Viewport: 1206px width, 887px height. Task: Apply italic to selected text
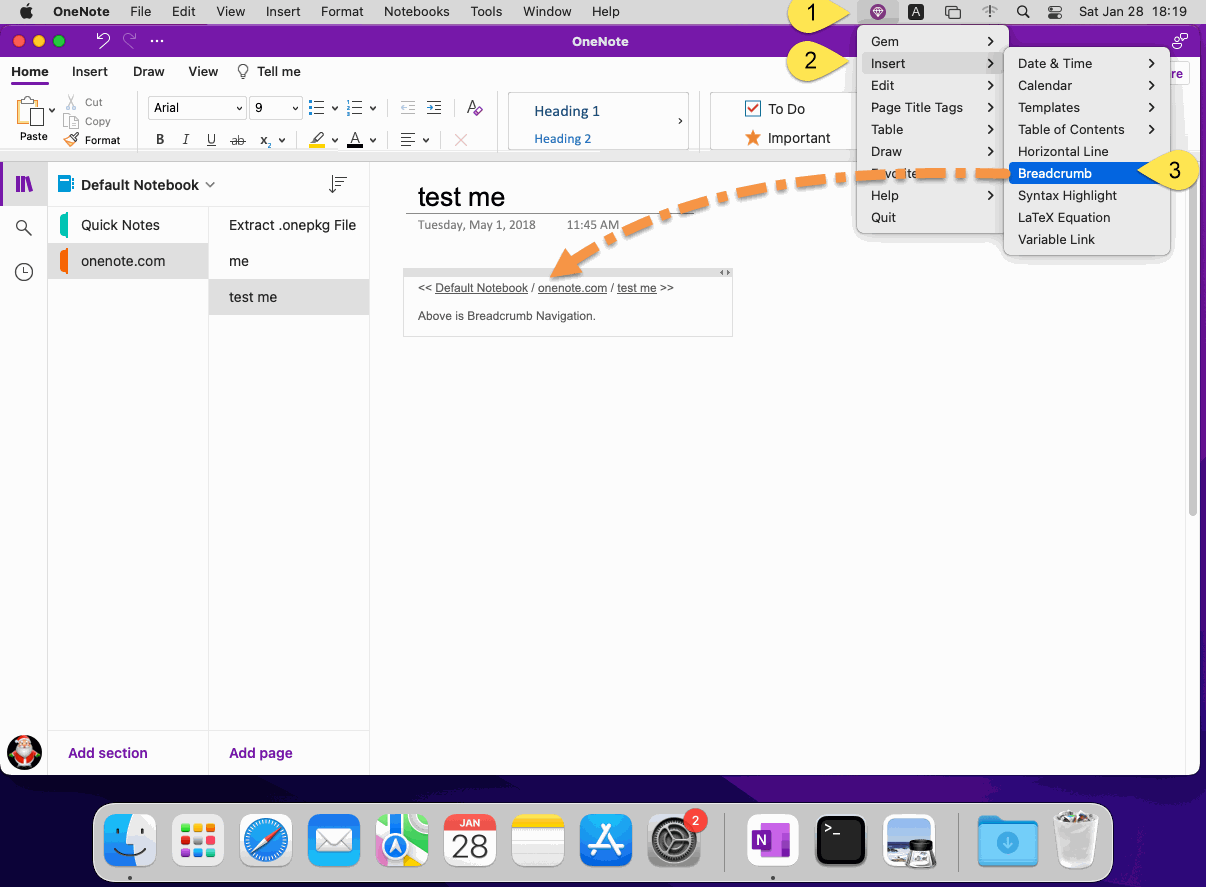(x=185, y=139)
